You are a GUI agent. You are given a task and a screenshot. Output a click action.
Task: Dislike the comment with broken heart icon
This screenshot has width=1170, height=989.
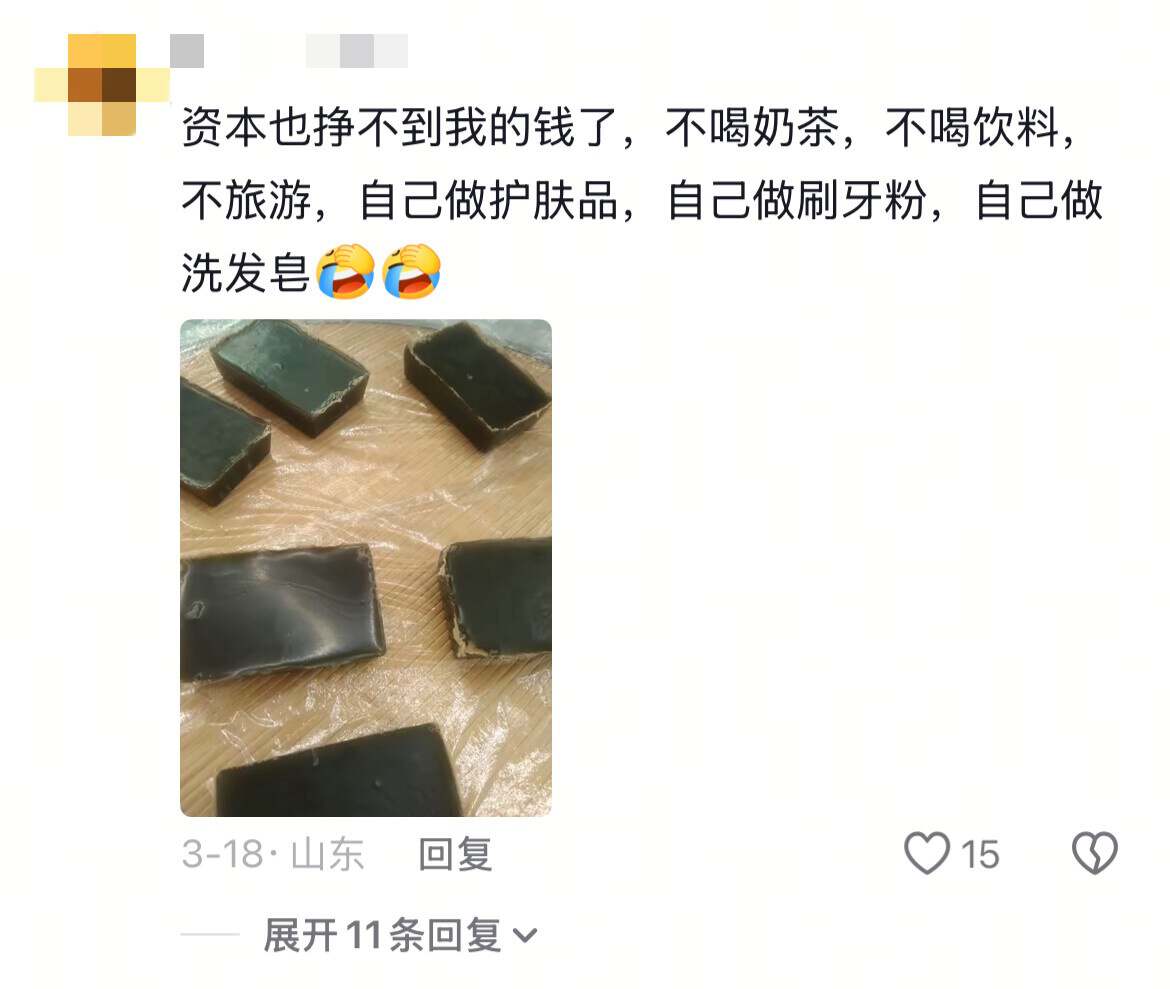coord(1094,852)
